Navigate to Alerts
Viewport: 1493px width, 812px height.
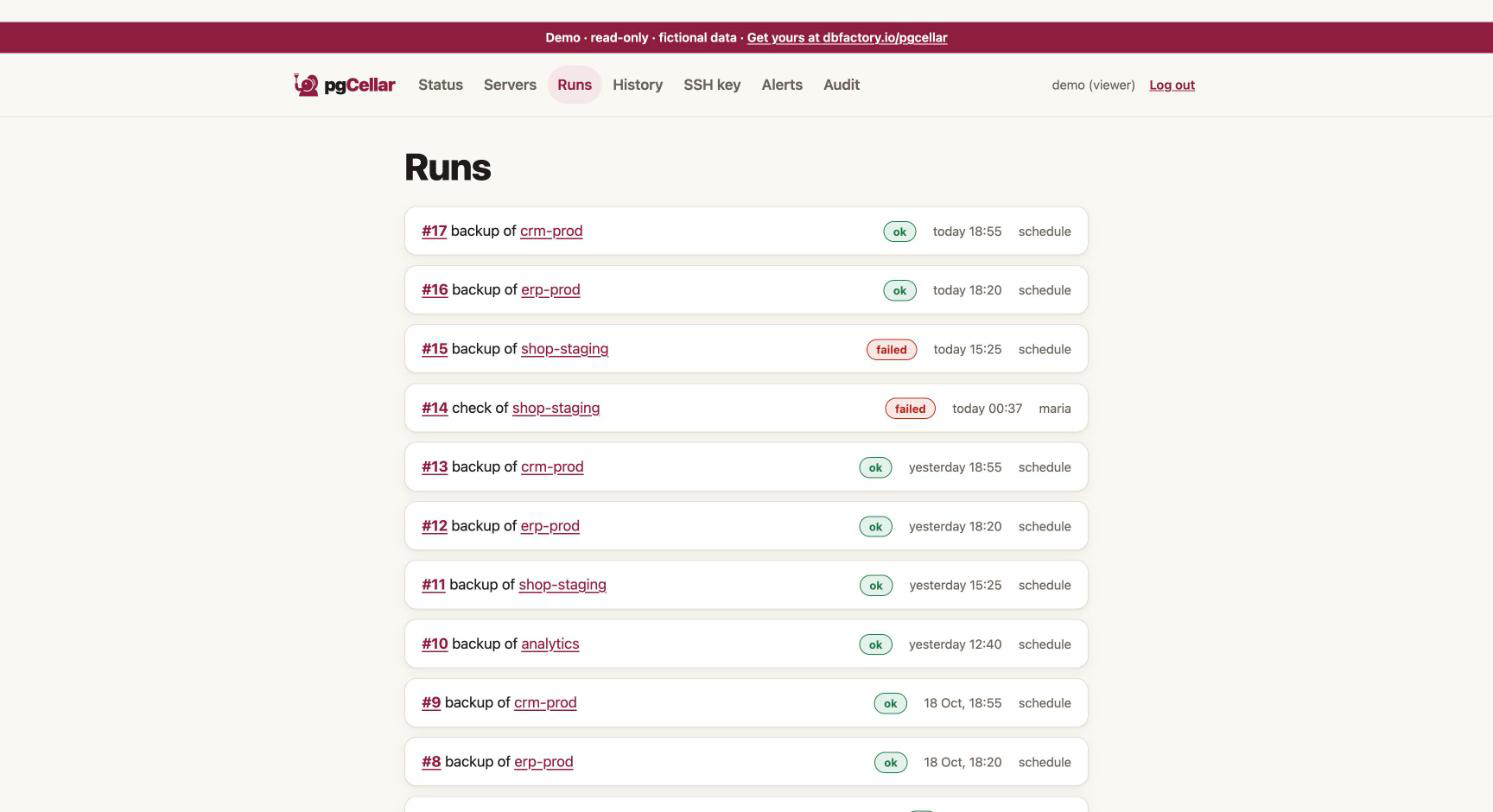[x=782, y=85]
